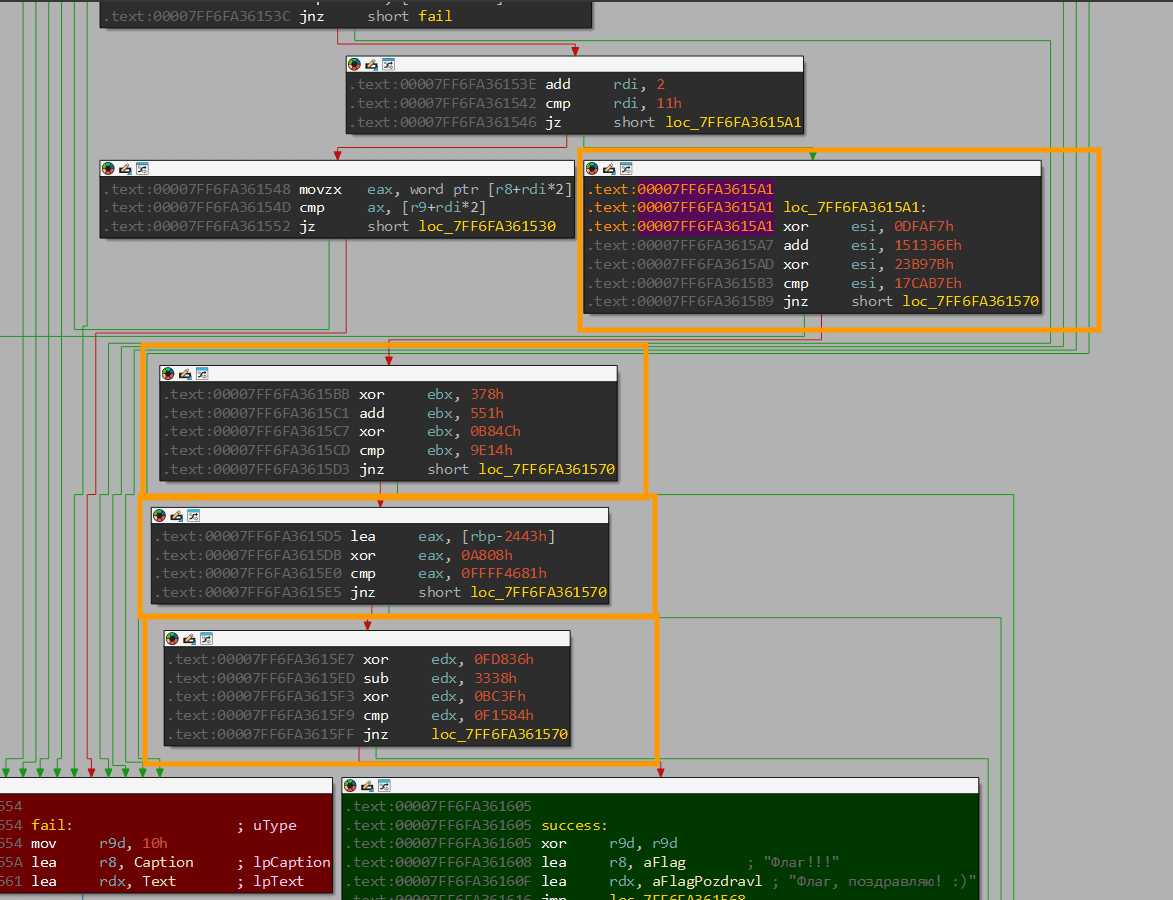Click color palette icon on 'add rdi, 2' node
The image size is (1173, 900).
354,64
